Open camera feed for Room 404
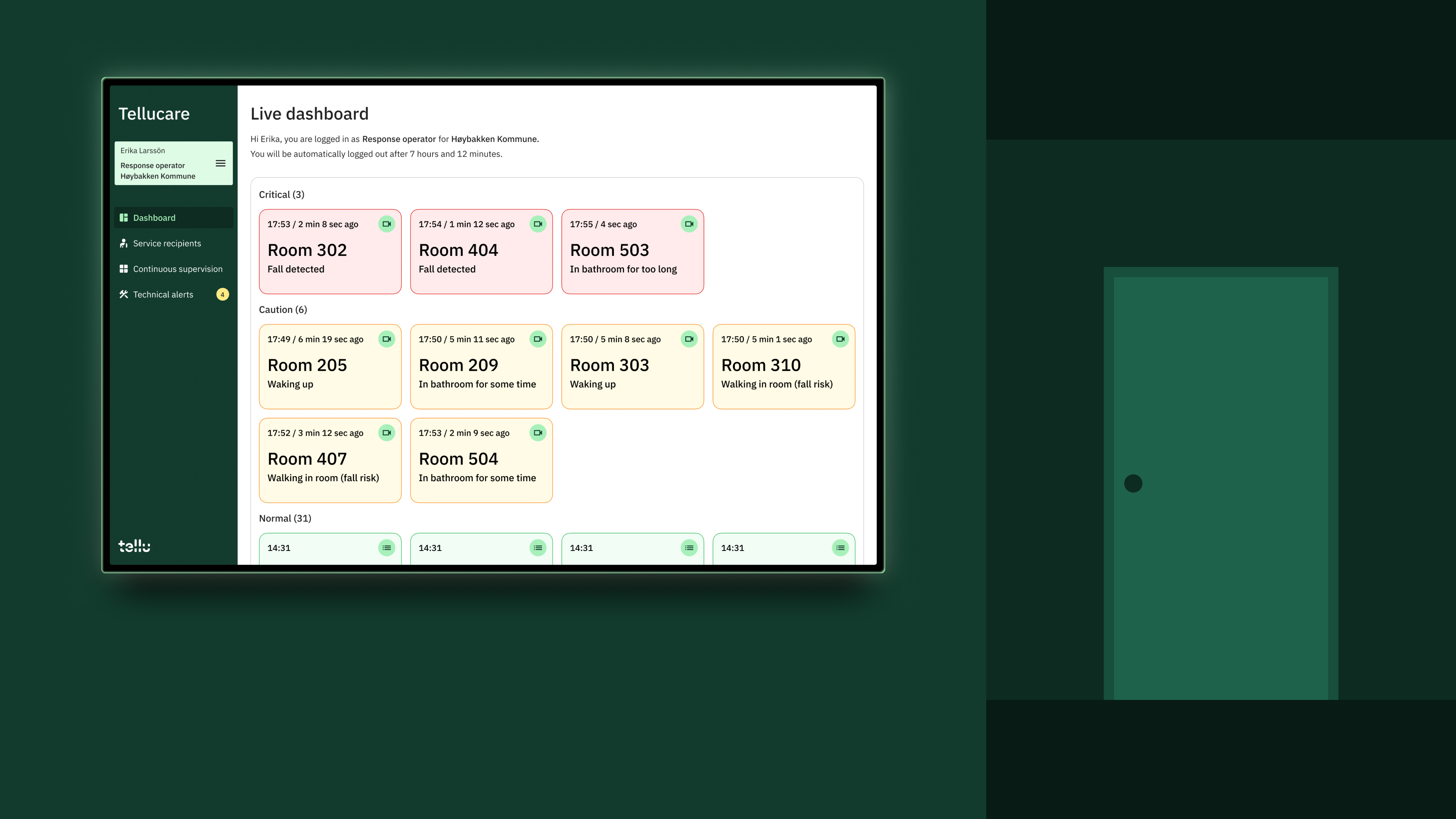Image resolution: width=1456 pixels, height=819 pixels. (x=538, y=224)
